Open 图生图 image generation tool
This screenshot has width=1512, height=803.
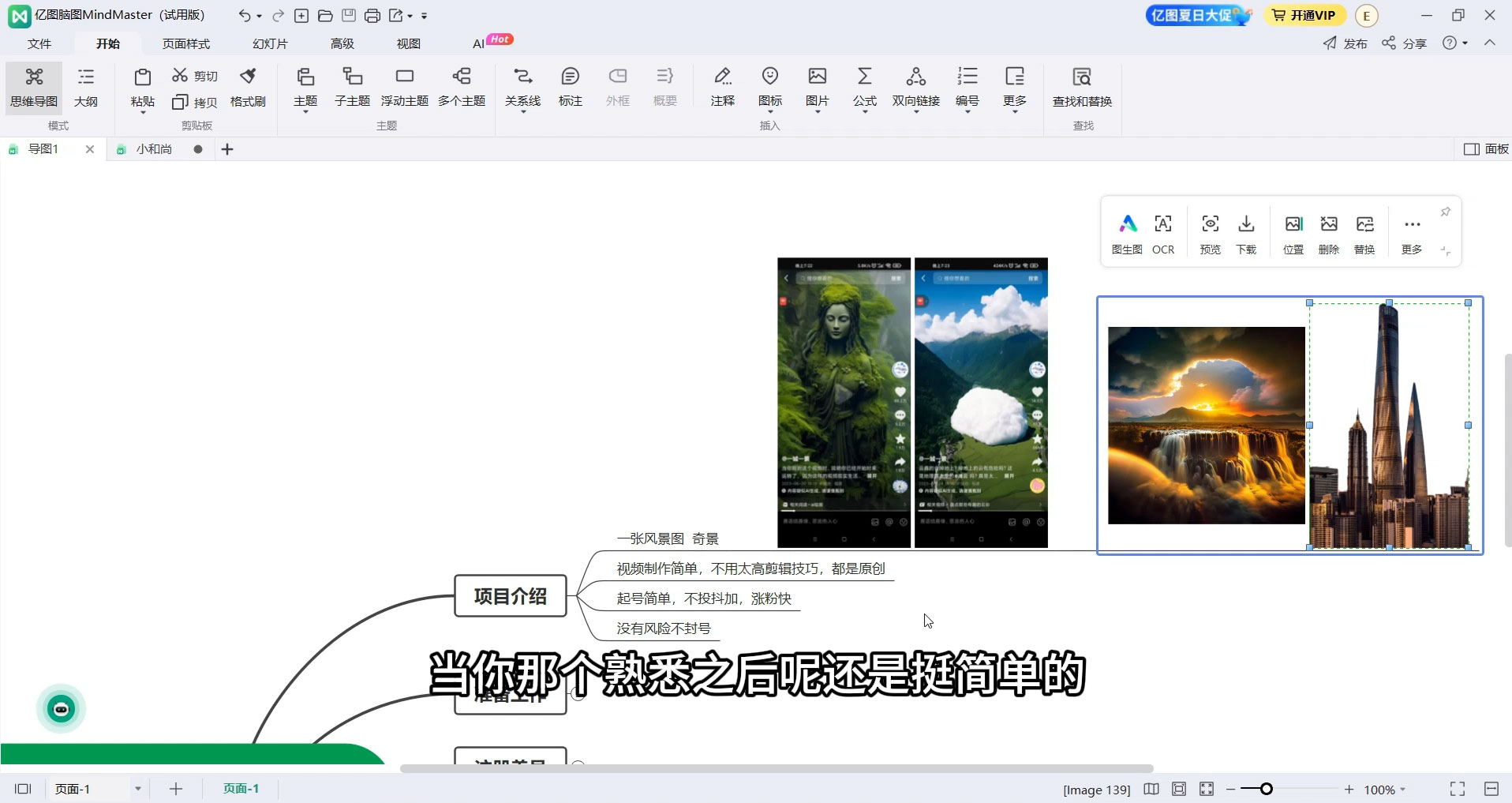coord(1127,231)
